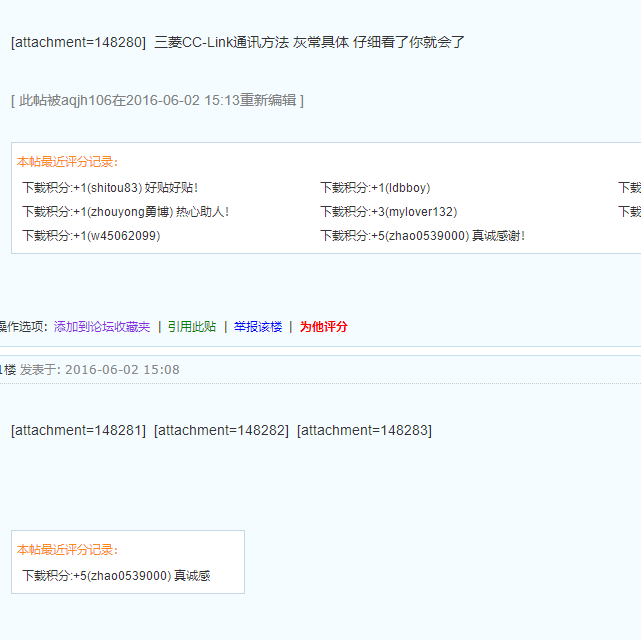Click the 添加到论坛收藏夹 link
The width and height of the screenshot is (641, 640).
pos(102,327)
